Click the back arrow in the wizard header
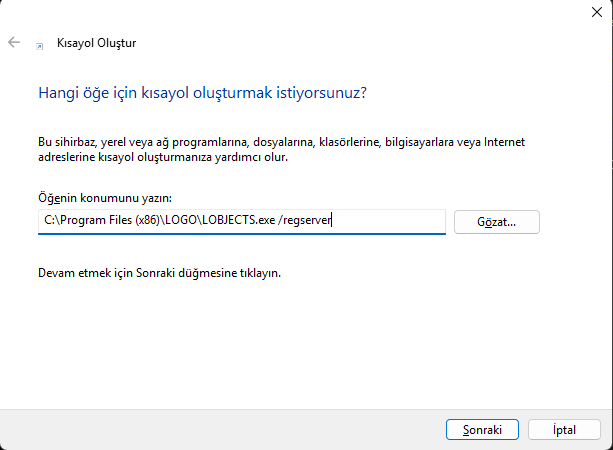This screenshot has height=450, width=613. (14, 43)
